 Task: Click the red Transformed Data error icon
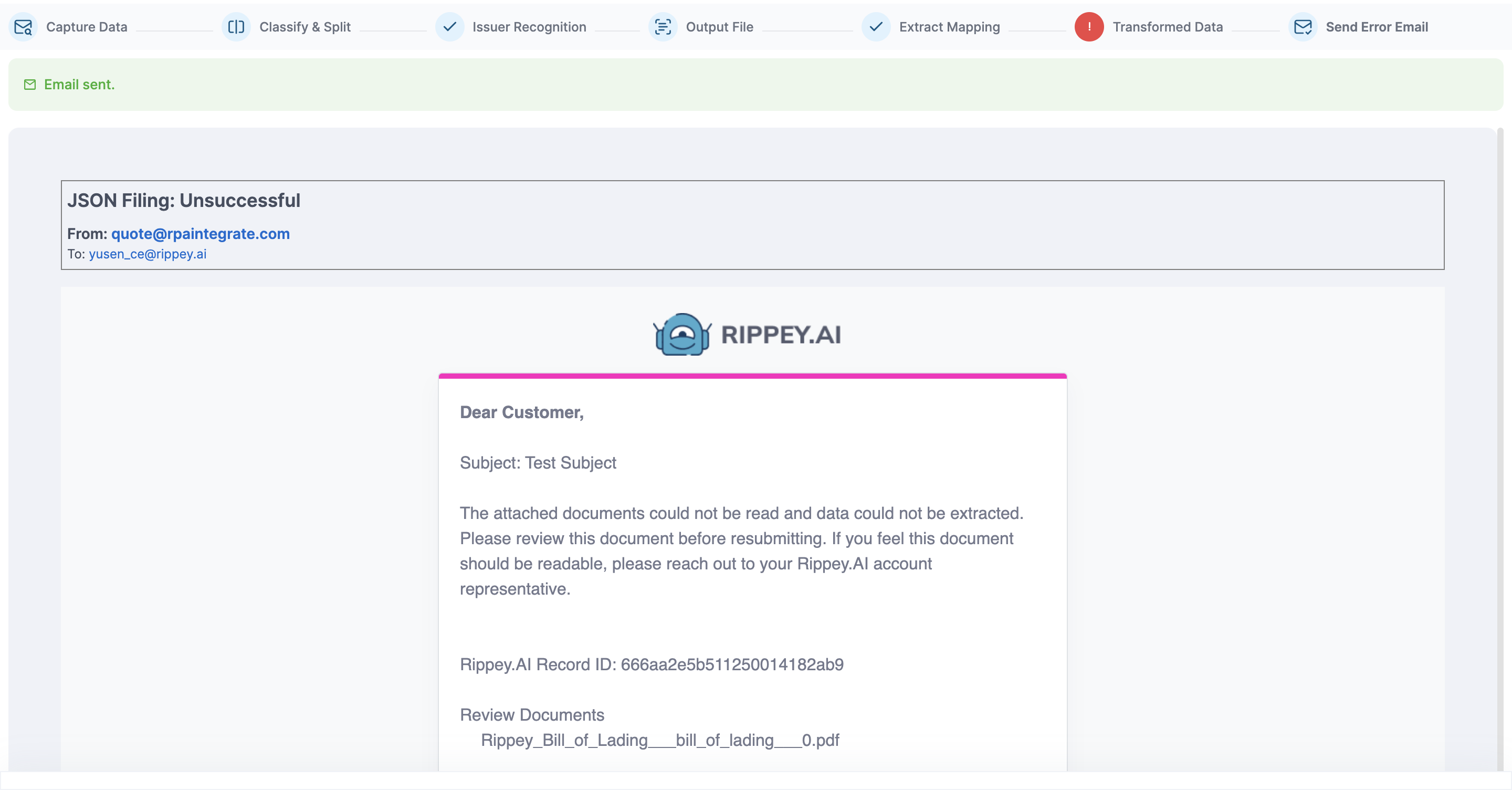[x=1089, y=27]
